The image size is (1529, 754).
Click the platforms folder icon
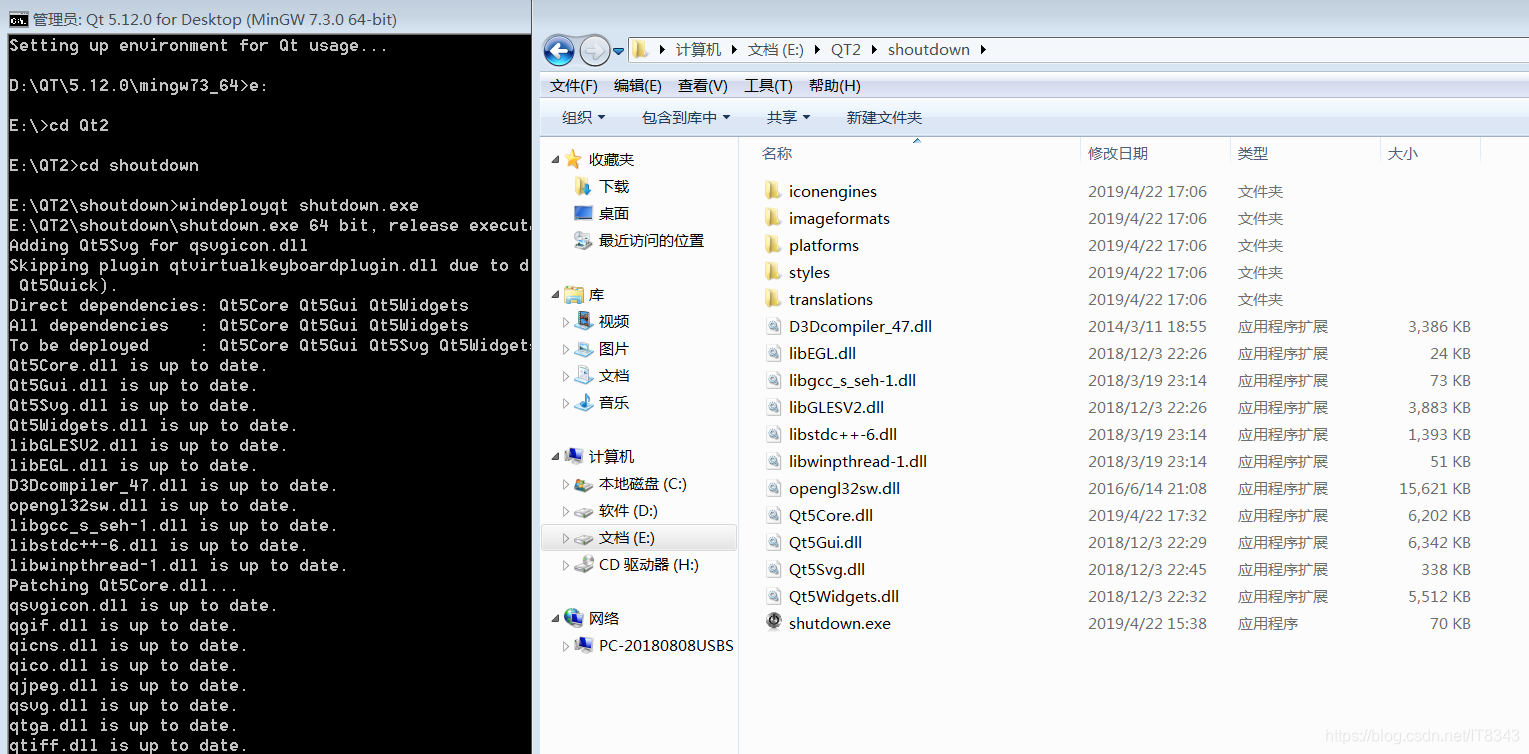[x=772, y=245]
